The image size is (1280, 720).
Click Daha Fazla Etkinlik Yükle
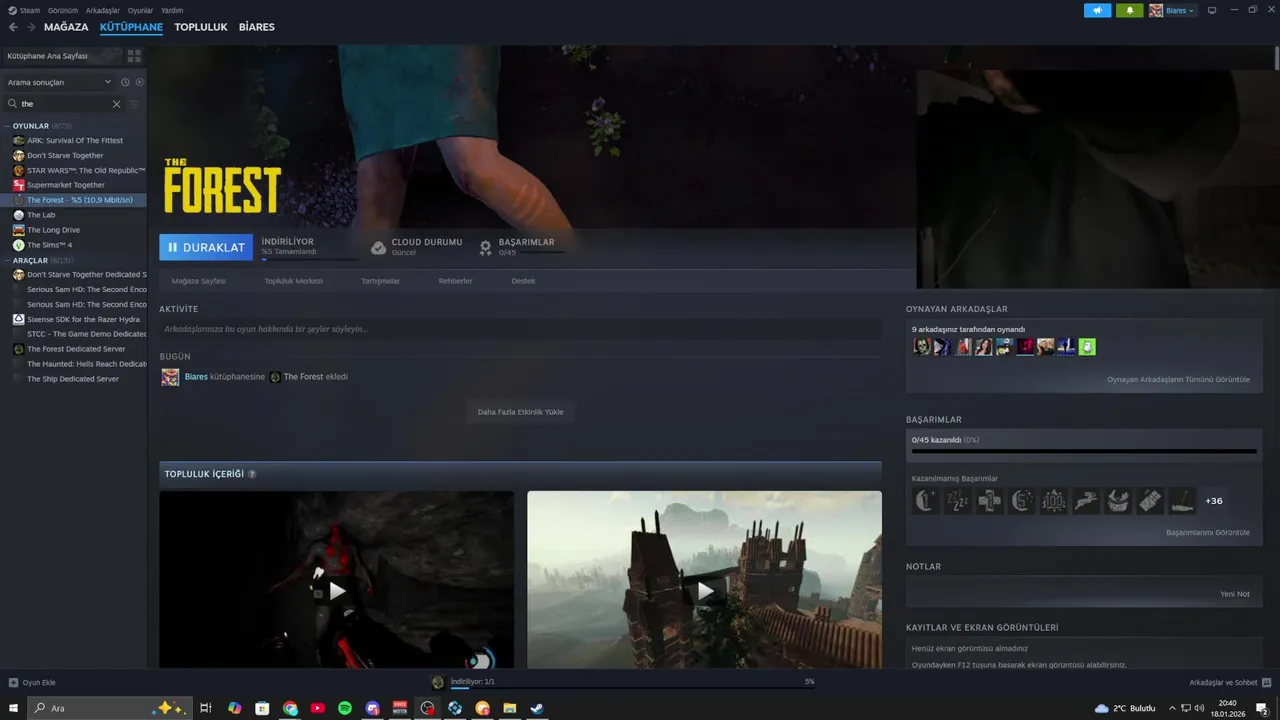[x=520, y=412]
